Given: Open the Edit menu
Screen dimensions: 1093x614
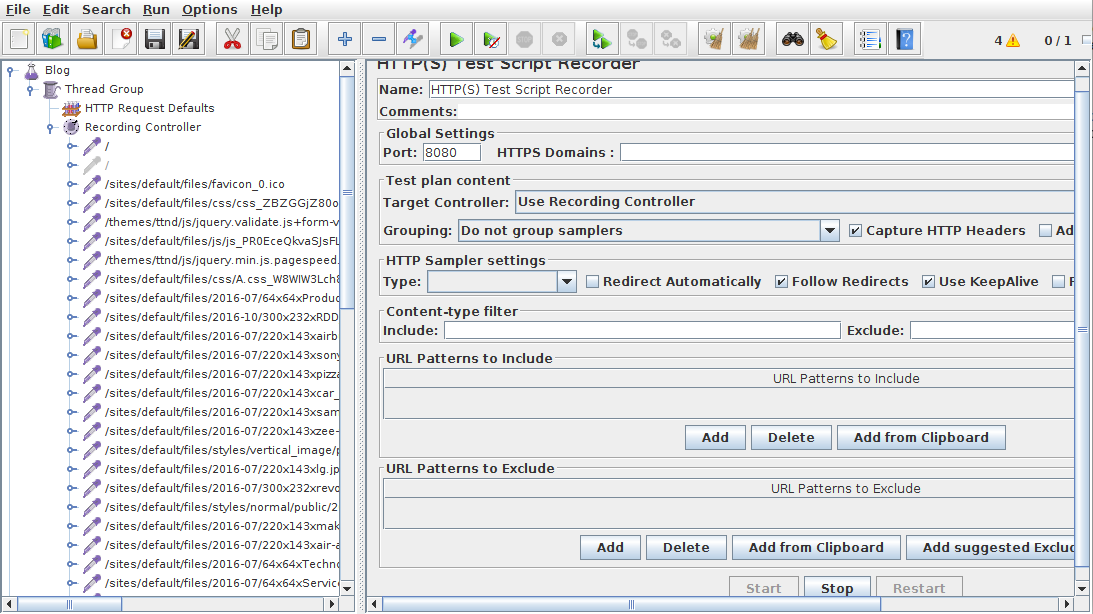Looking at the screenshot, I should 56,10.
